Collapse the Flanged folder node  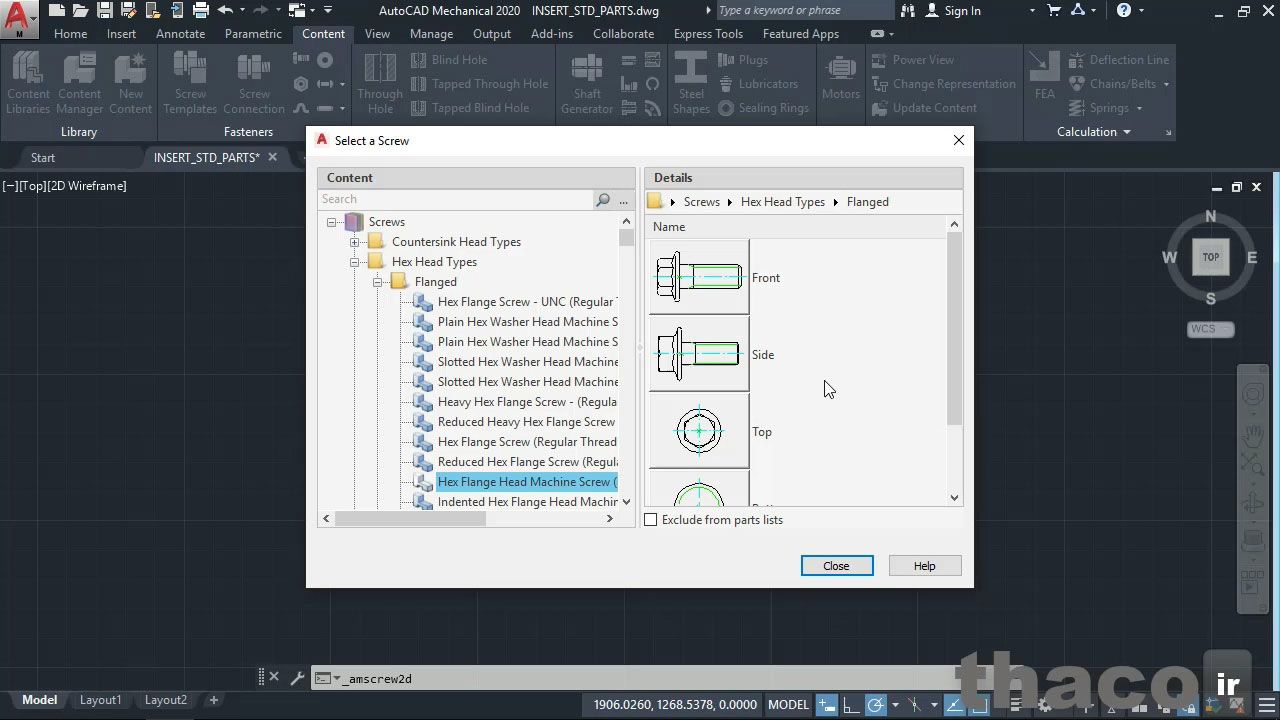(377, 282)
